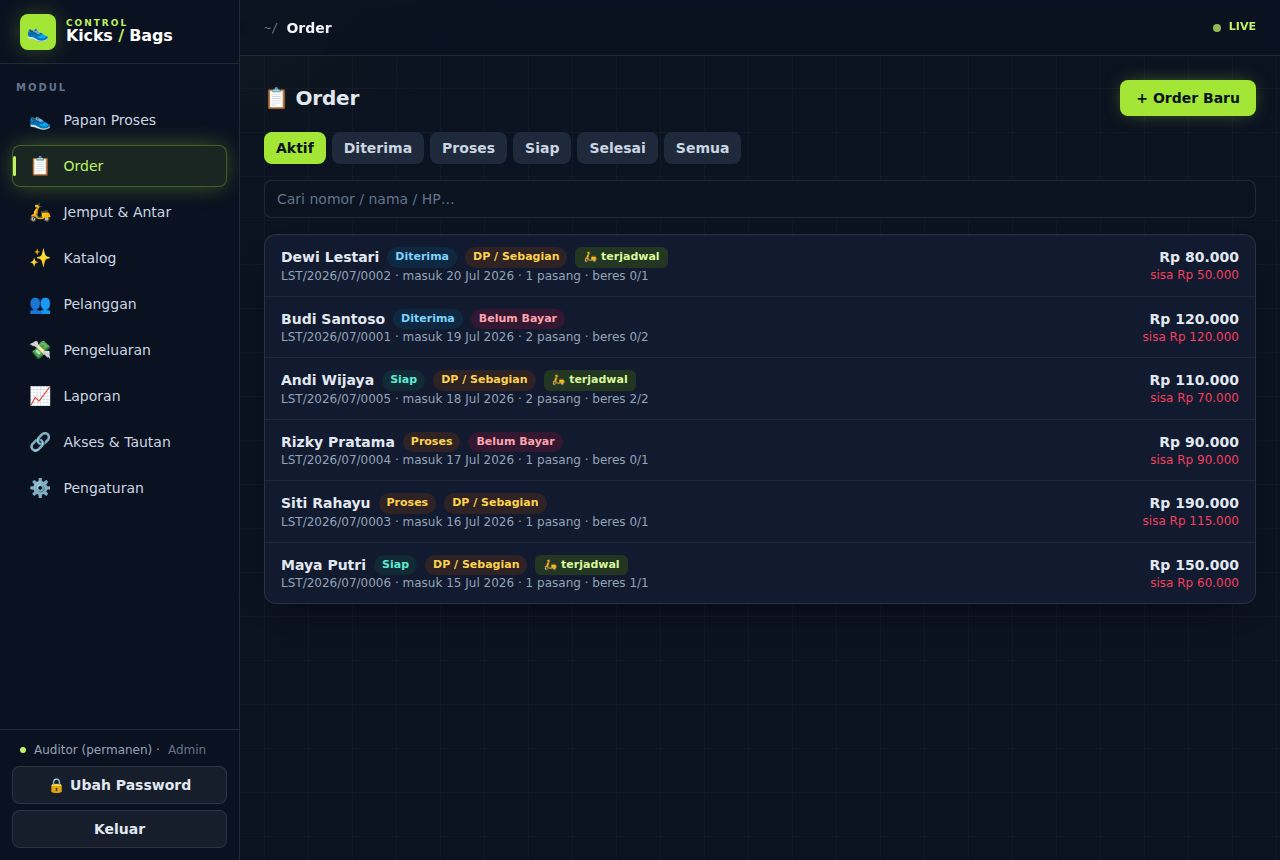
Task: Click the Pengeluaran money icon
Action: [x=40, y=350]
